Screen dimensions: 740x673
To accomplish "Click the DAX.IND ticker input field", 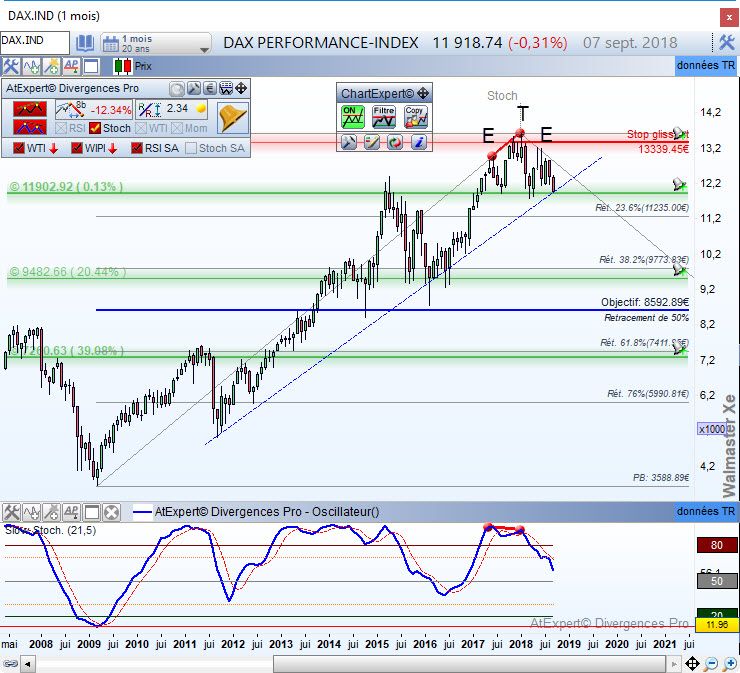I will point(35,42).
